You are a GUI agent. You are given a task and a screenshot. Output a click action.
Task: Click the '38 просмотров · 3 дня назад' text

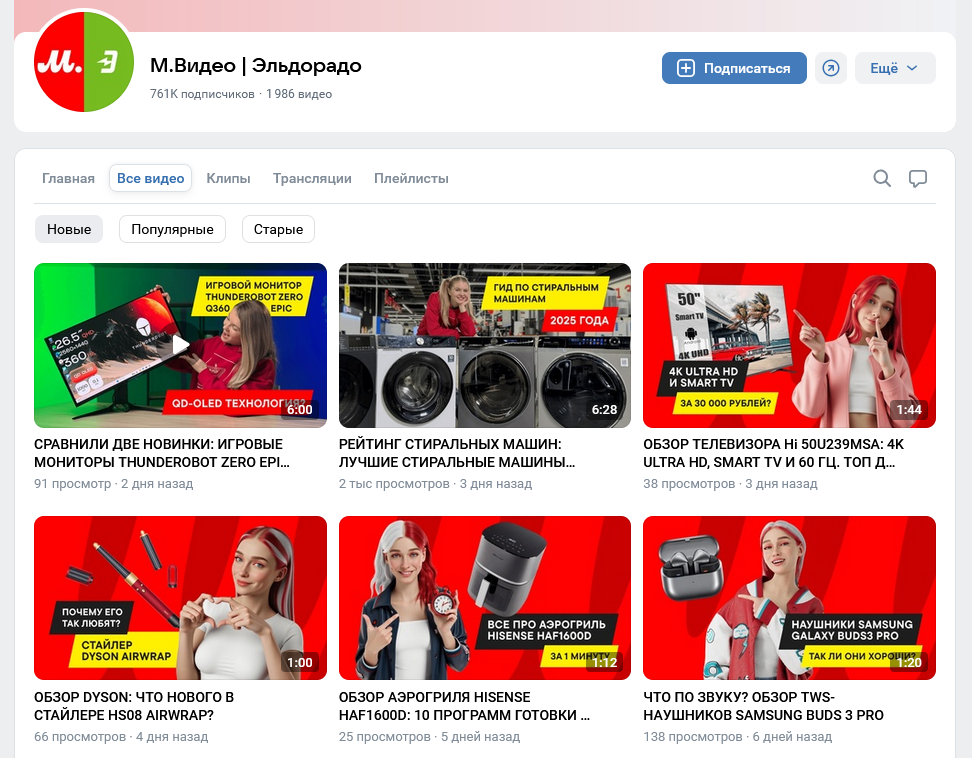(x=730, y=484)
